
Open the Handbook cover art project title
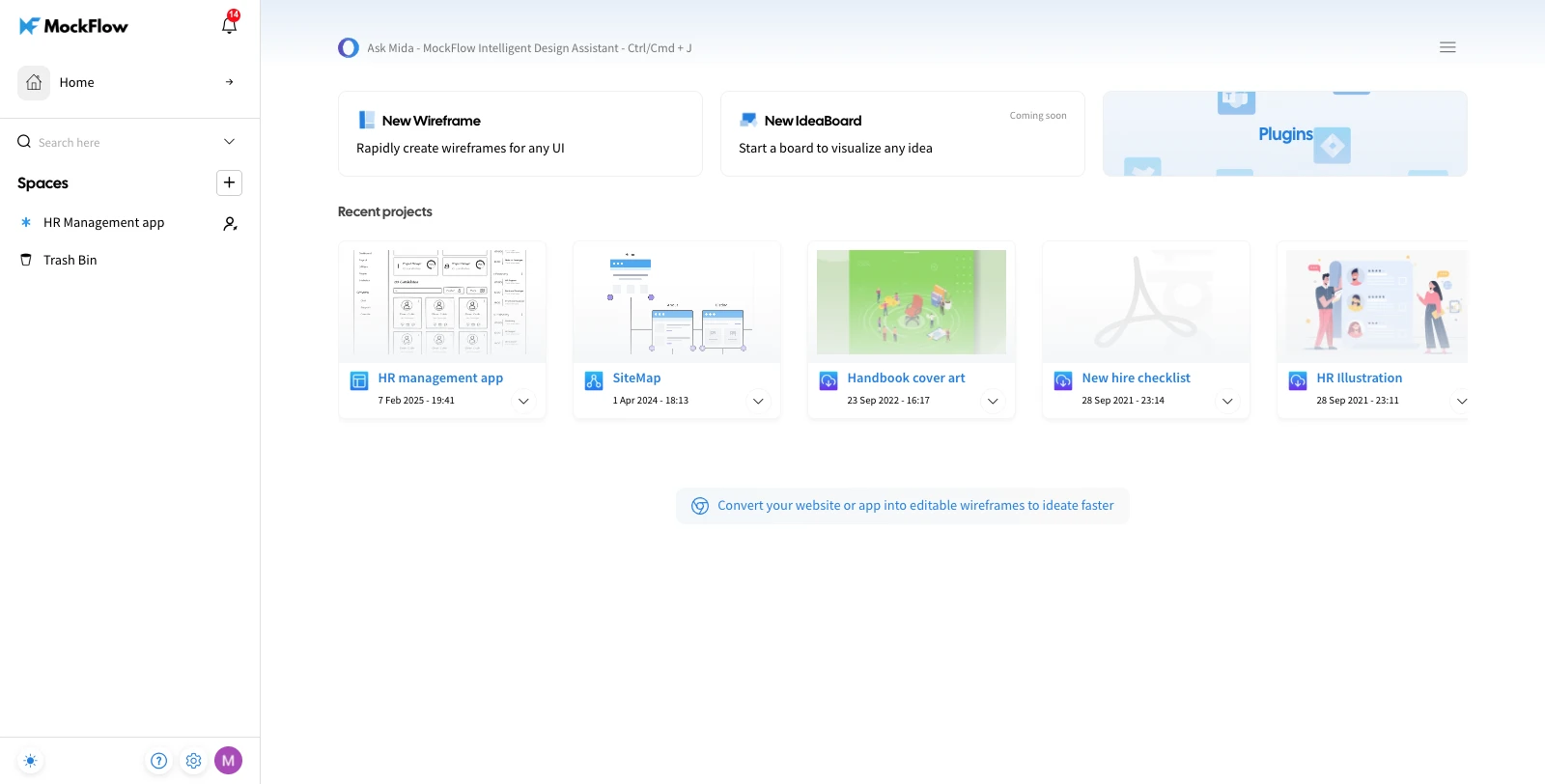906,378
